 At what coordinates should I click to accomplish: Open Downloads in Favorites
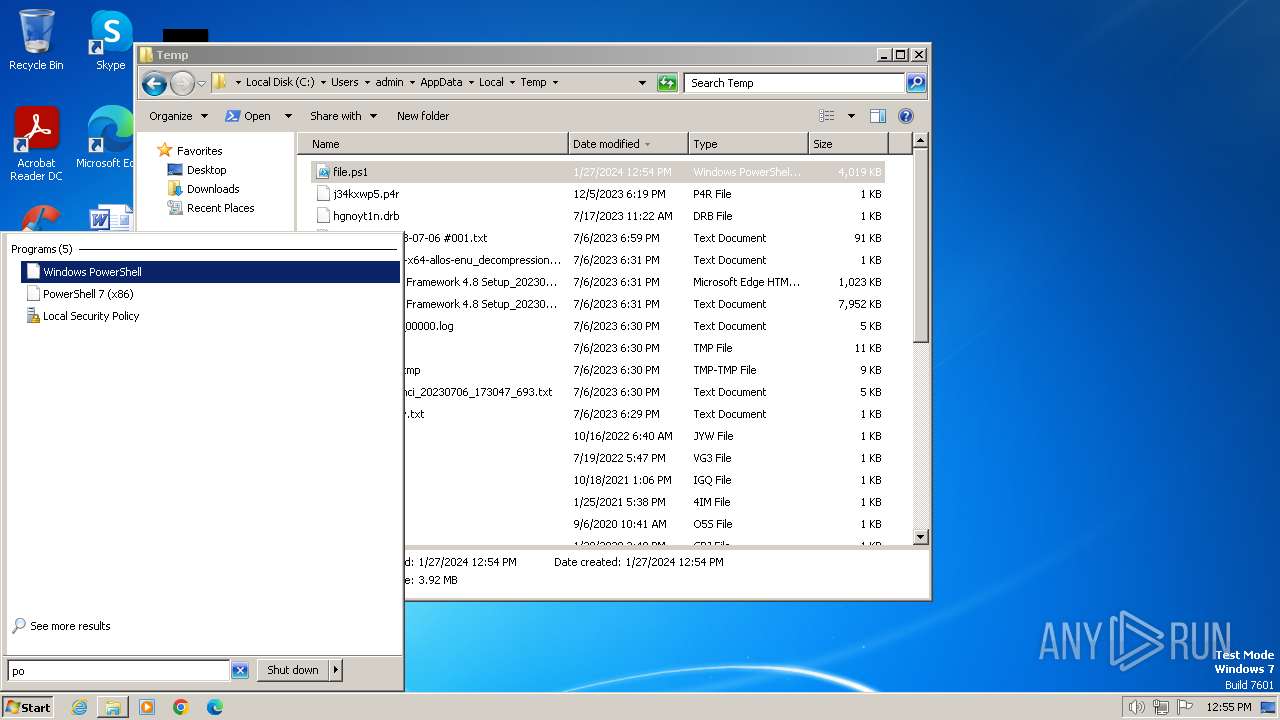pyautogui.click(x=213, y=189)
